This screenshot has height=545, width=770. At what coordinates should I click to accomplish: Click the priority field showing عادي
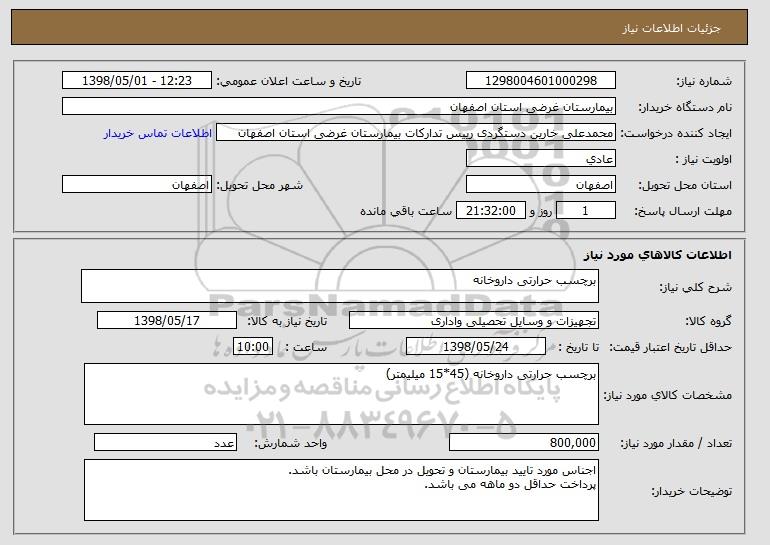(x=541, y=159)
